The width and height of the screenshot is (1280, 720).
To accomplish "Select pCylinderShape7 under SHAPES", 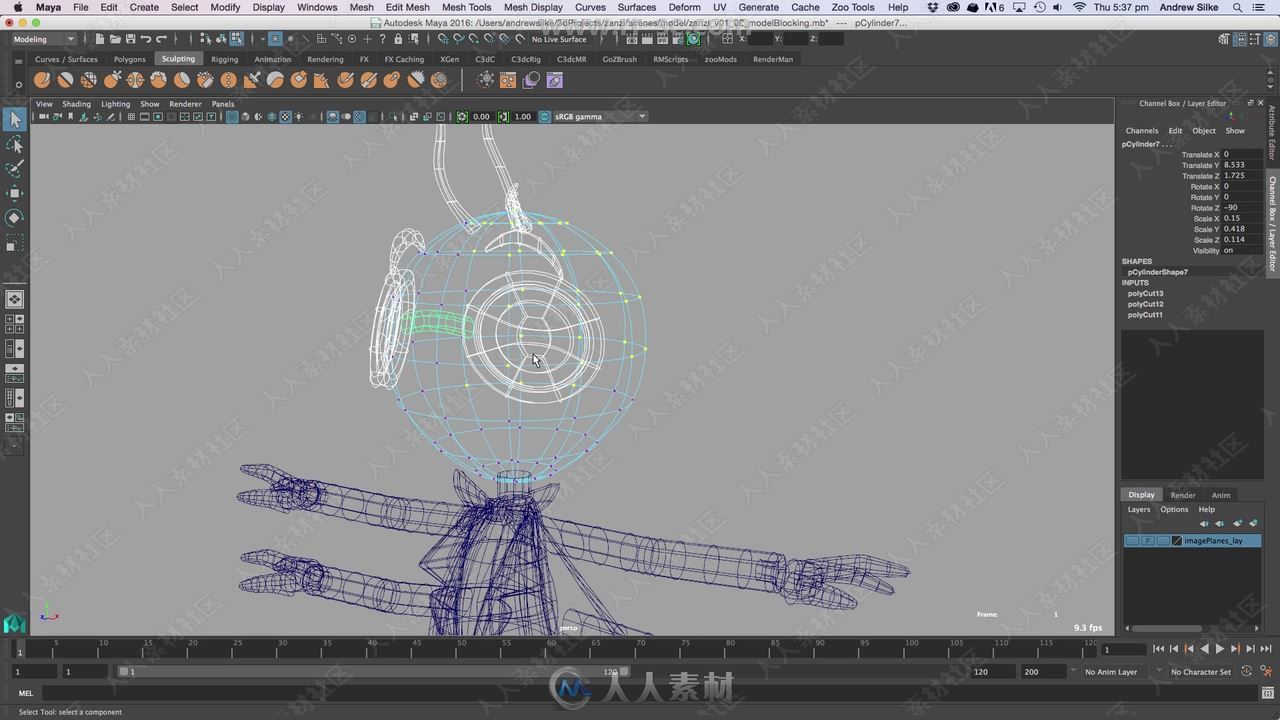I will point(1157,272).
